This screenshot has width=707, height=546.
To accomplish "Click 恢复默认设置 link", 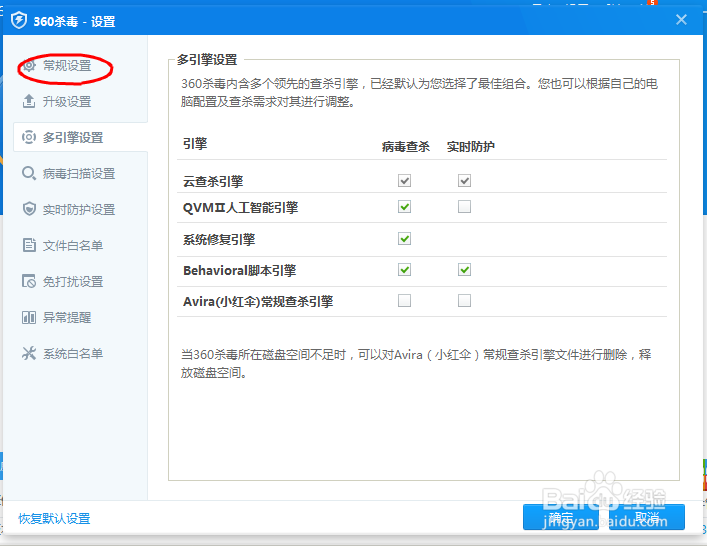I will (x=54, y=518).
